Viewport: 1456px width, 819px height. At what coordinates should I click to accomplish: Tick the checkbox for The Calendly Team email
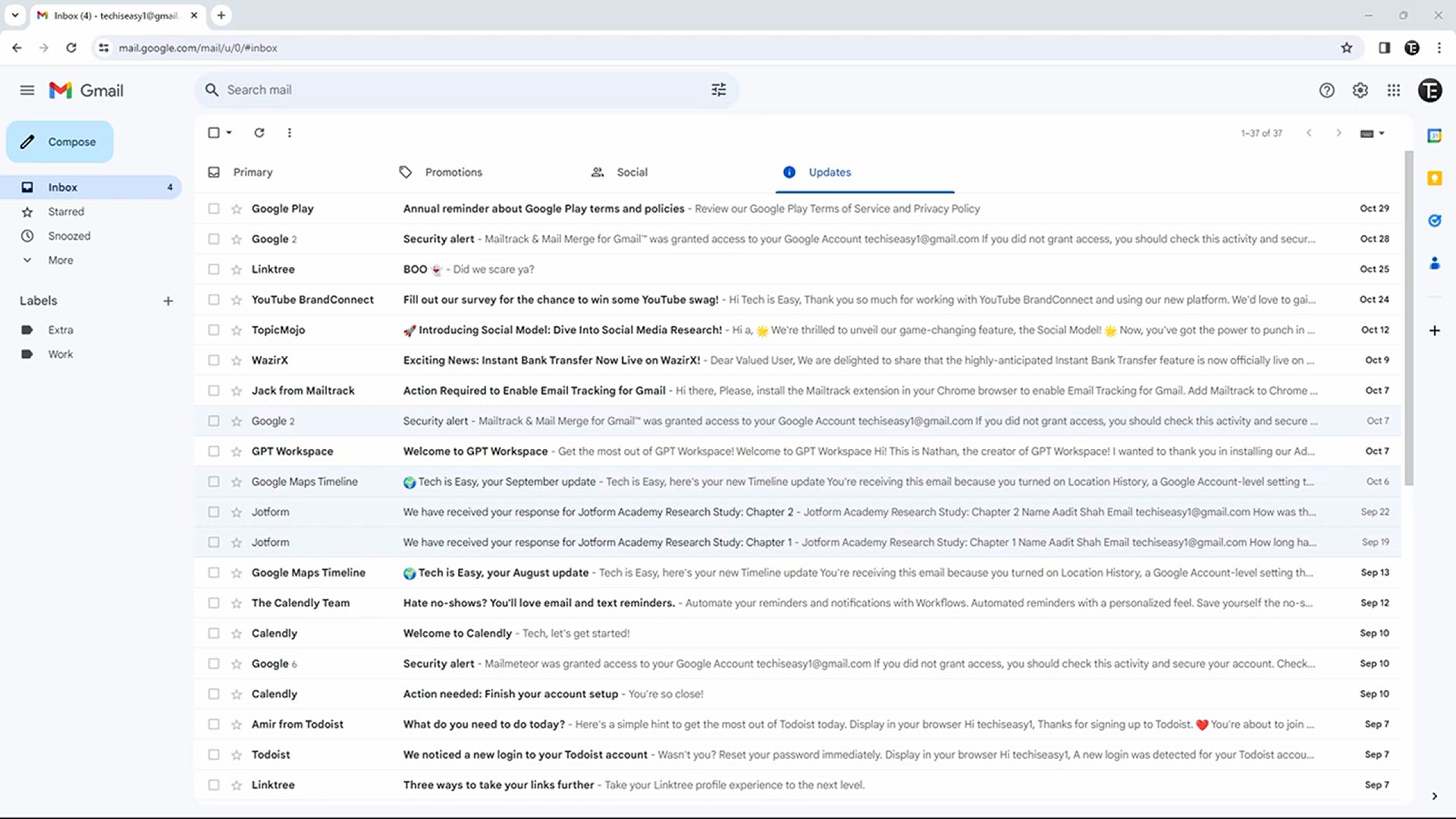click(x=214, y=603)
